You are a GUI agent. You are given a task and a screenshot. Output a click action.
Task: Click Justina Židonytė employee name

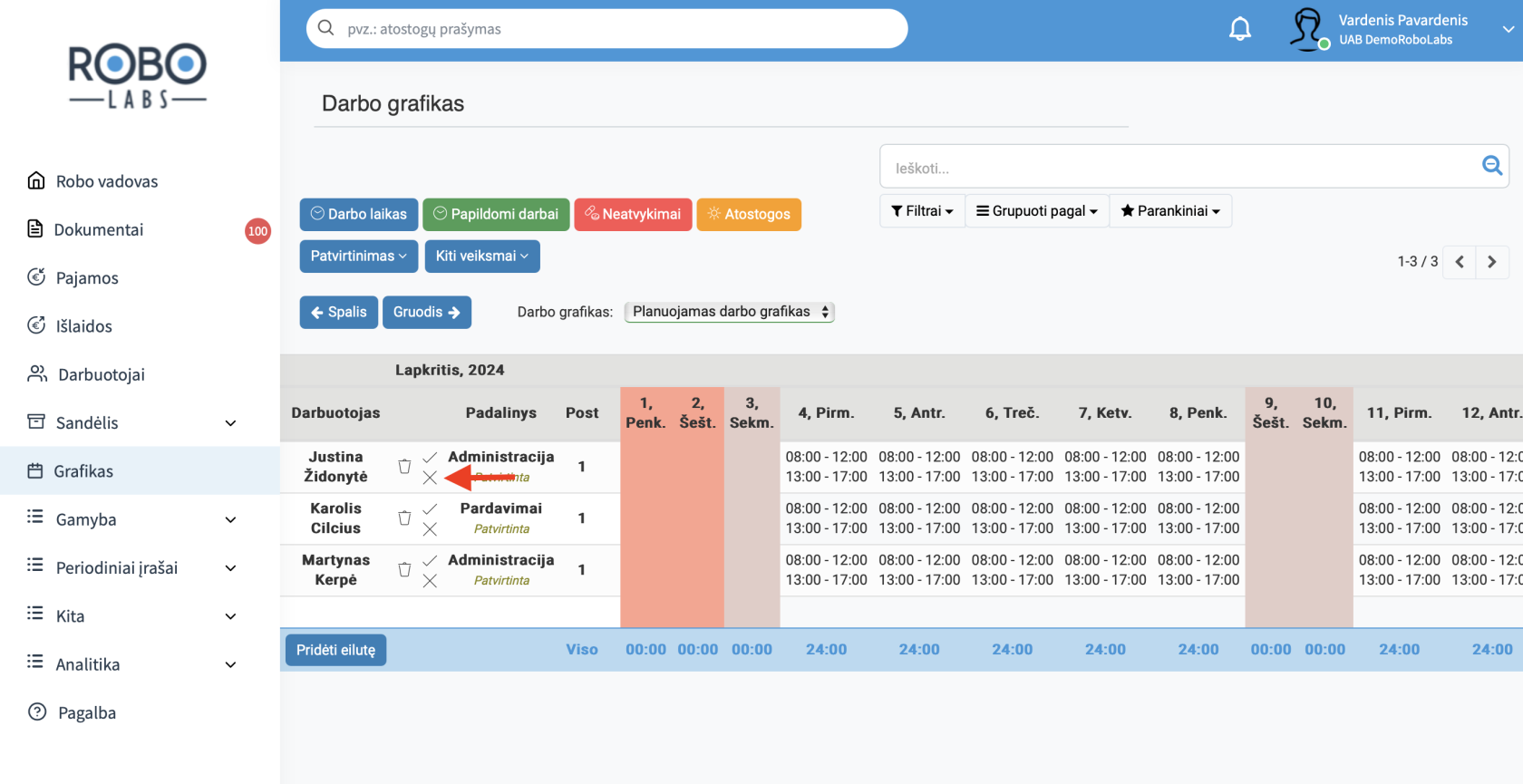335,467
